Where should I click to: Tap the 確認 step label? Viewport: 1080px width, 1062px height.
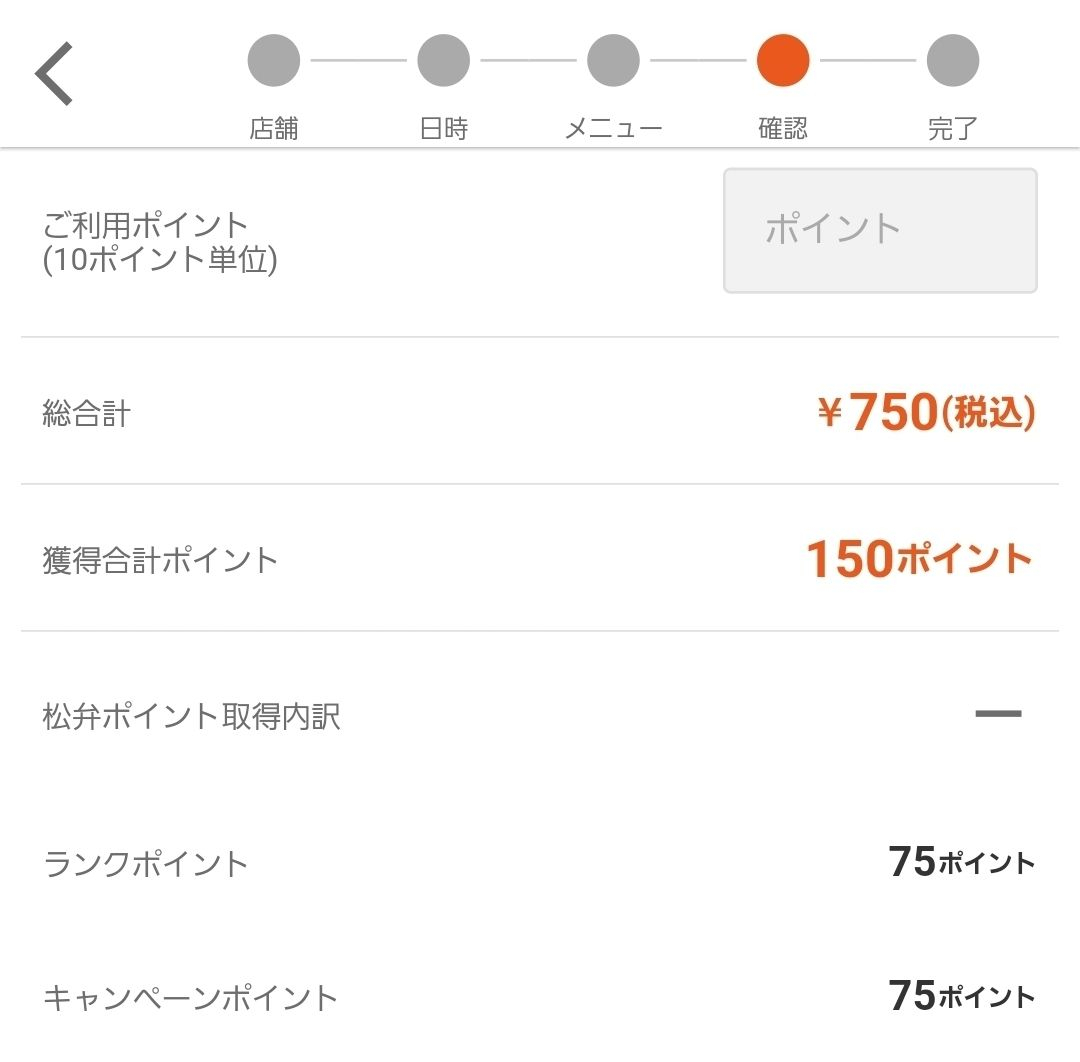783,129
